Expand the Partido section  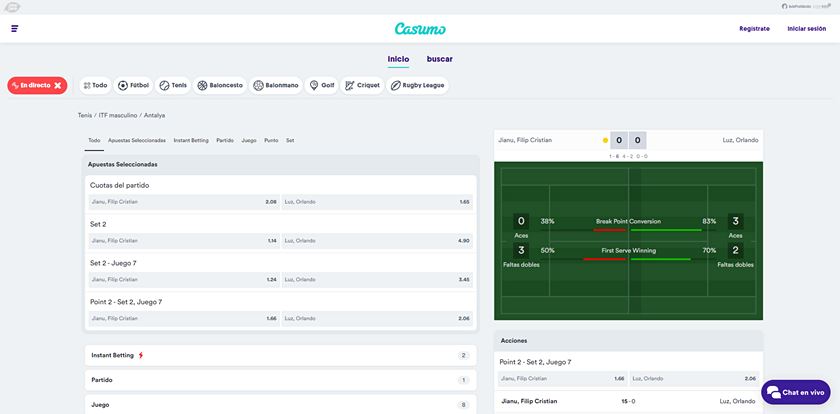click(281, 380)
